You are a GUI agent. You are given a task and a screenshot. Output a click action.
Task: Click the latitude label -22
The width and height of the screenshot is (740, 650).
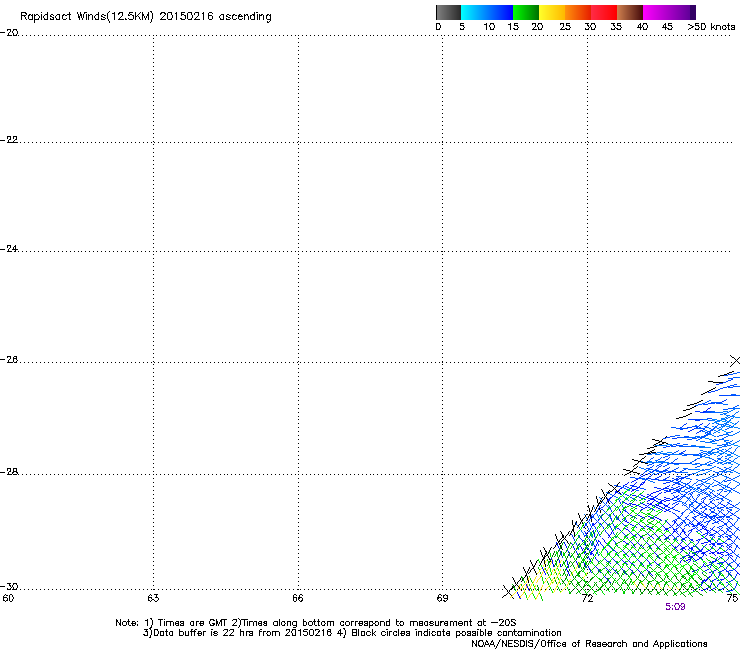coord(9,140)
